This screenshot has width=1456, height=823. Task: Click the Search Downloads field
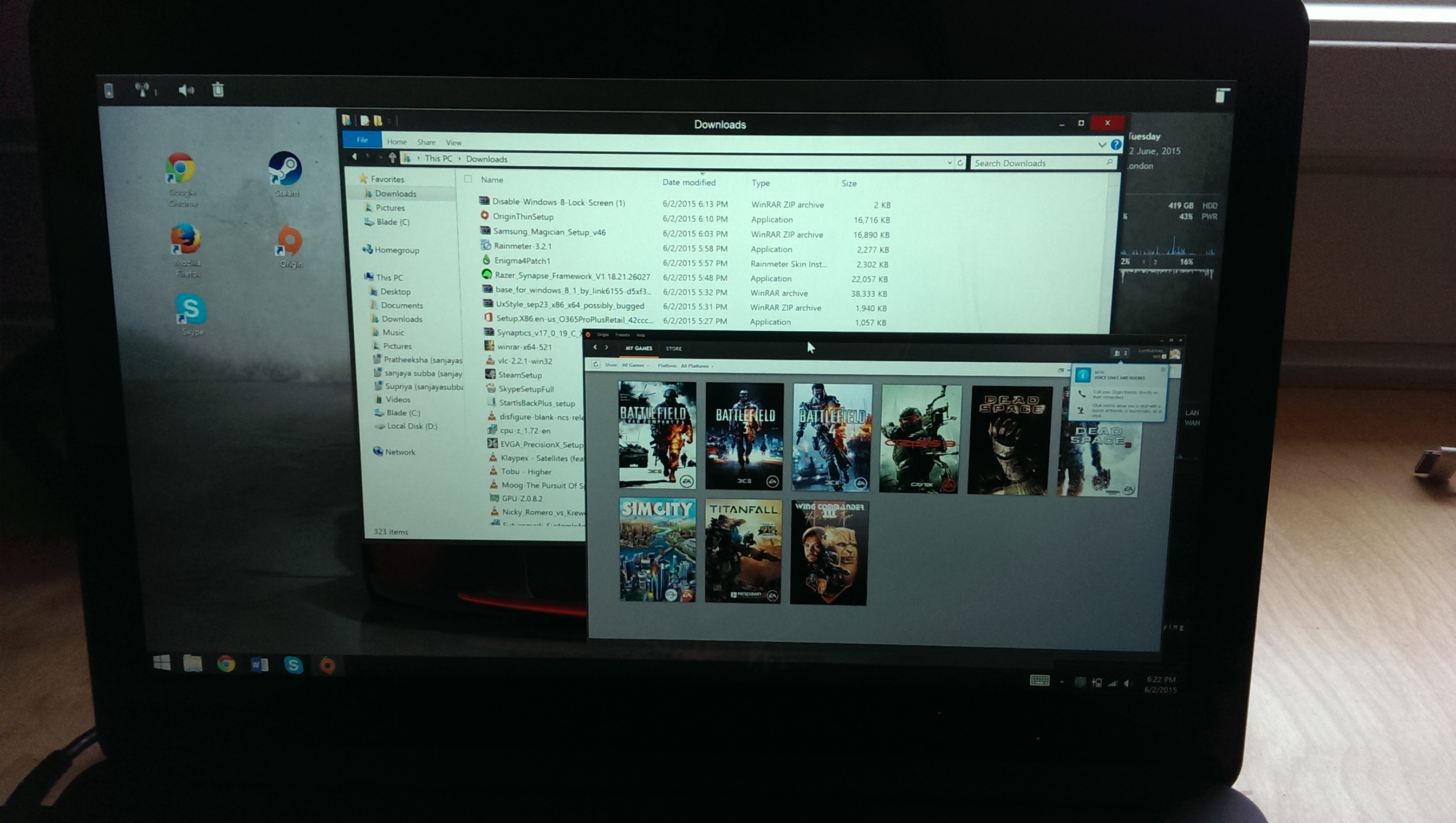tap(1043, 163)
